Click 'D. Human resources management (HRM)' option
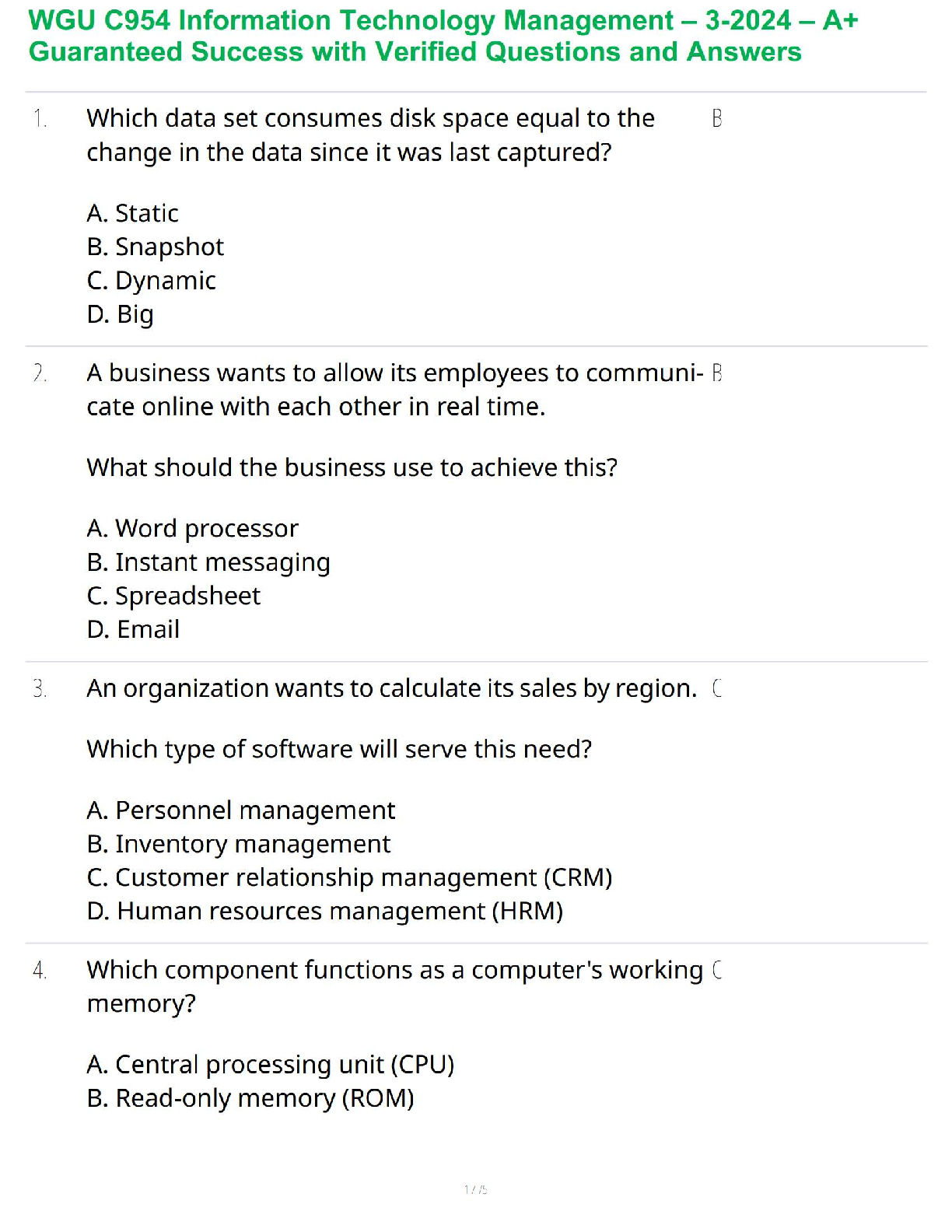The height and width of the screenshot is (1232, 952). coord(325,911)
